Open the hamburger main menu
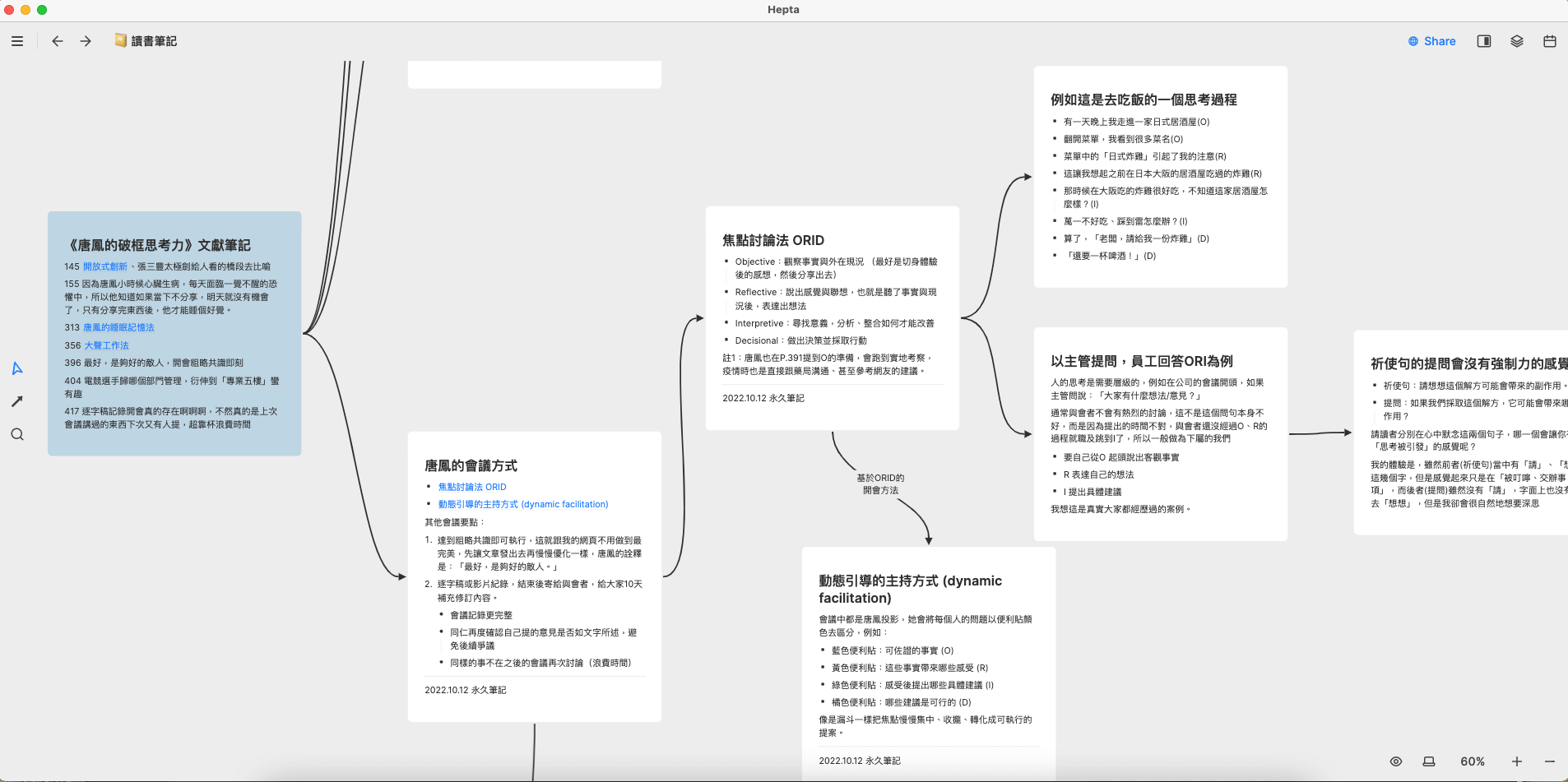The width and height of the screenshot is (1568, 782). pyautogui.click(x=17, y=40)
